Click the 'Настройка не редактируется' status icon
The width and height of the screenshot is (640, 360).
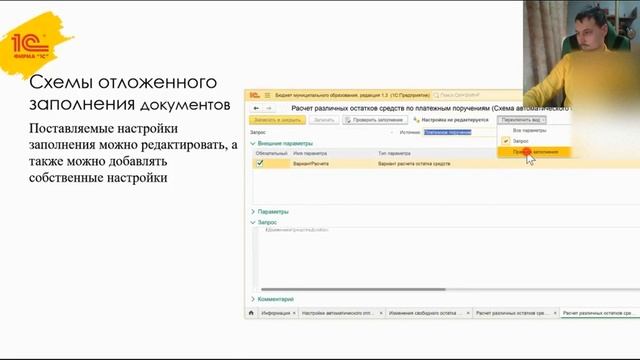[x=416, y=120]
